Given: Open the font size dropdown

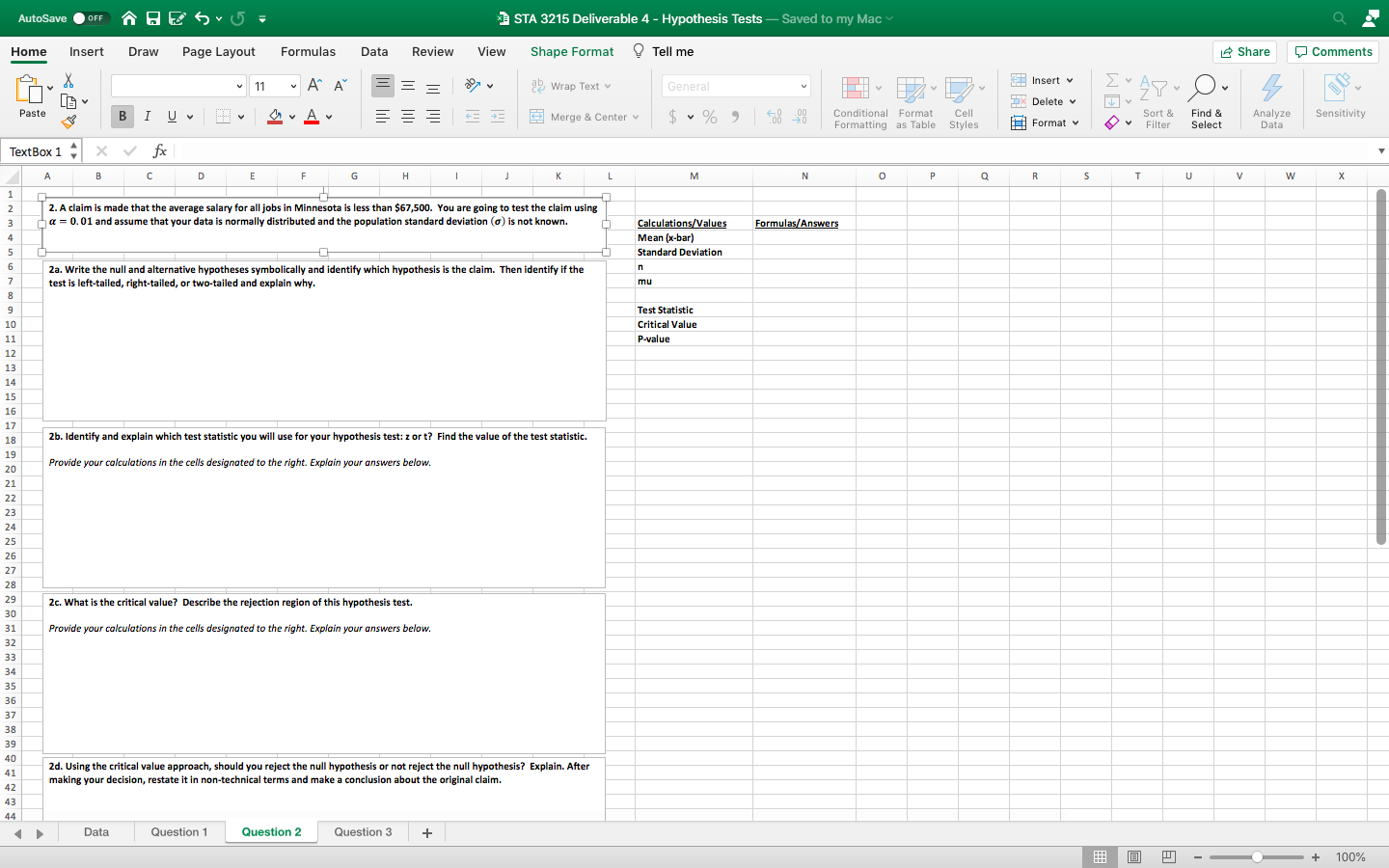Looking at the screenshot, I should pos(293,87).
